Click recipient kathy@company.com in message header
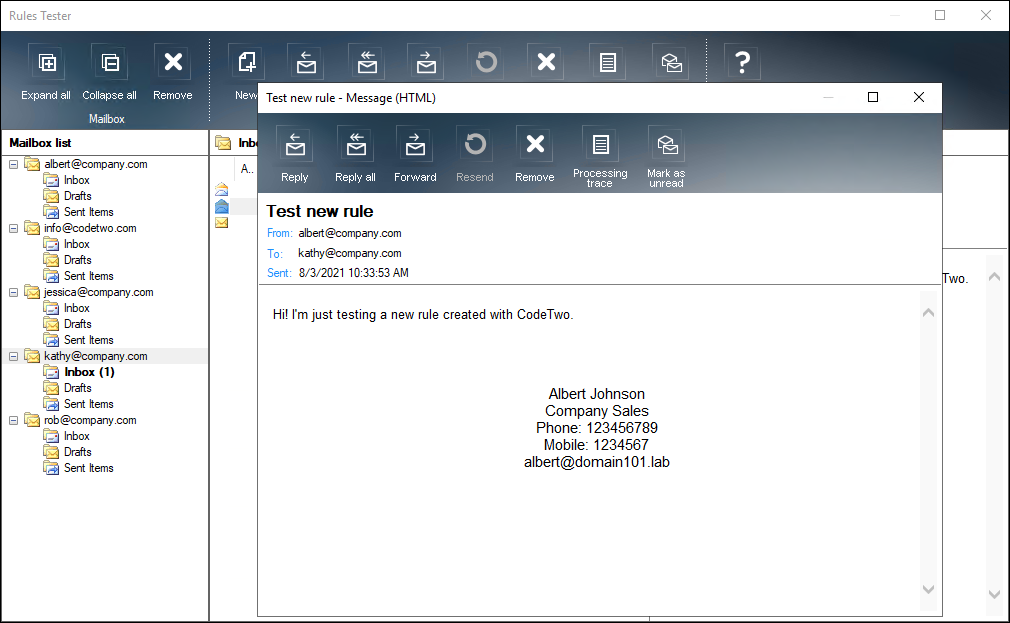 tap(350, 253)
